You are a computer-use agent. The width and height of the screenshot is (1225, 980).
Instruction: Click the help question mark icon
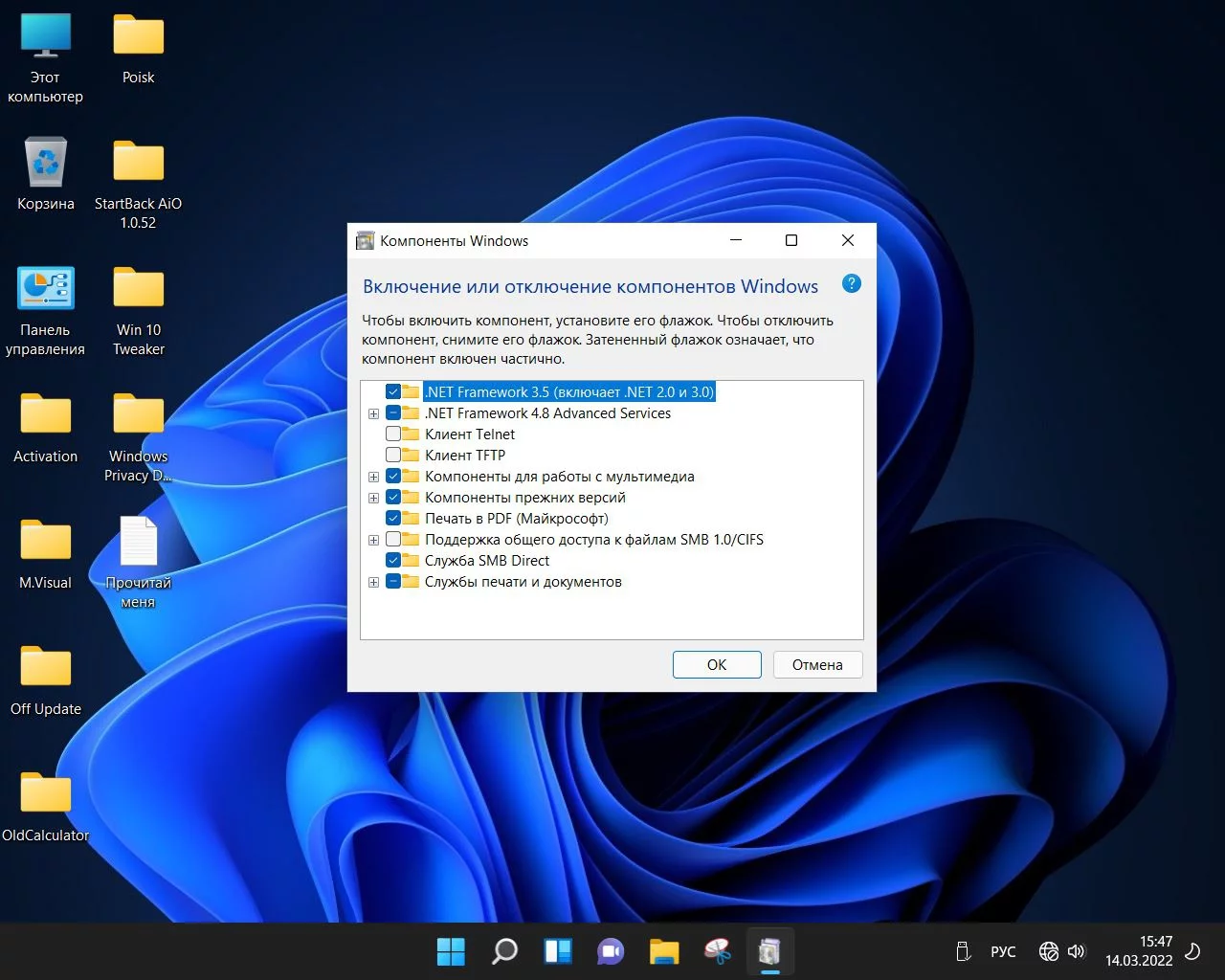tap(851, 283)
